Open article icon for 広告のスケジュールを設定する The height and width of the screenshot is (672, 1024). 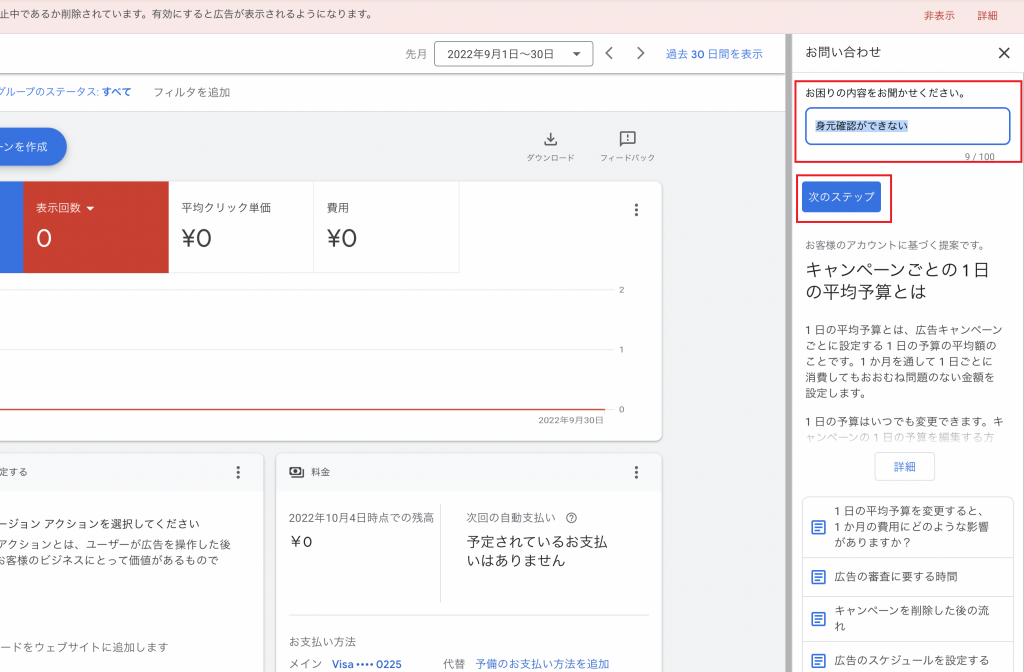pos(818,660)
